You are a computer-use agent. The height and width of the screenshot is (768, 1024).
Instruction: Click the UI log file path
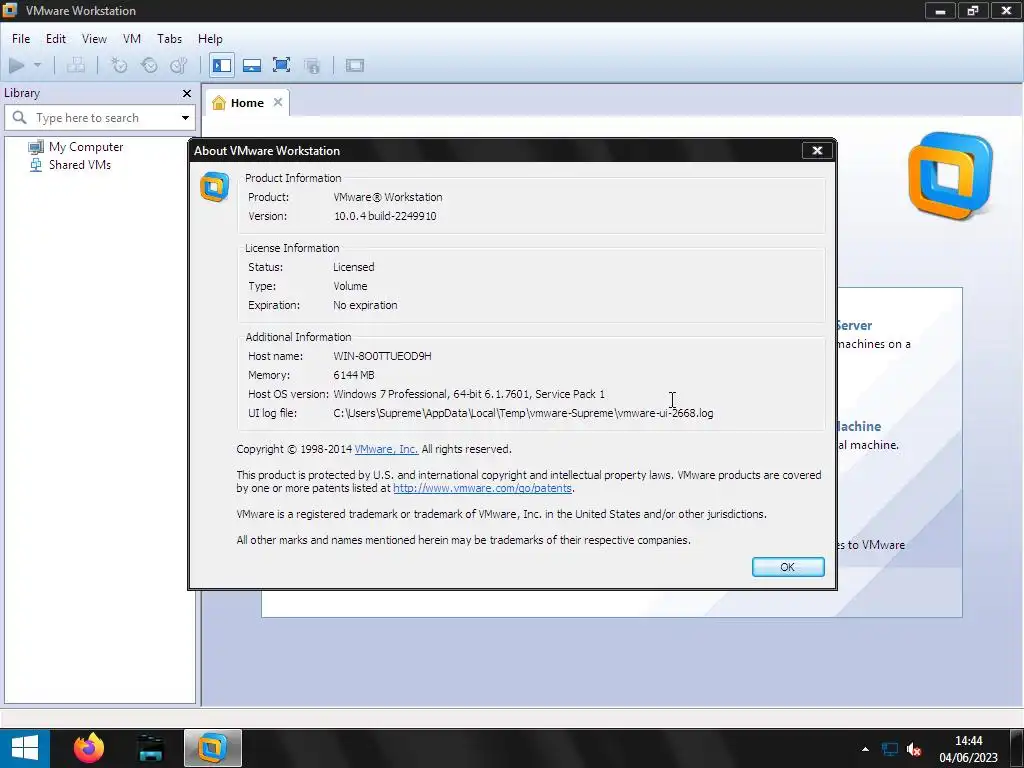[x=523, y=413]
